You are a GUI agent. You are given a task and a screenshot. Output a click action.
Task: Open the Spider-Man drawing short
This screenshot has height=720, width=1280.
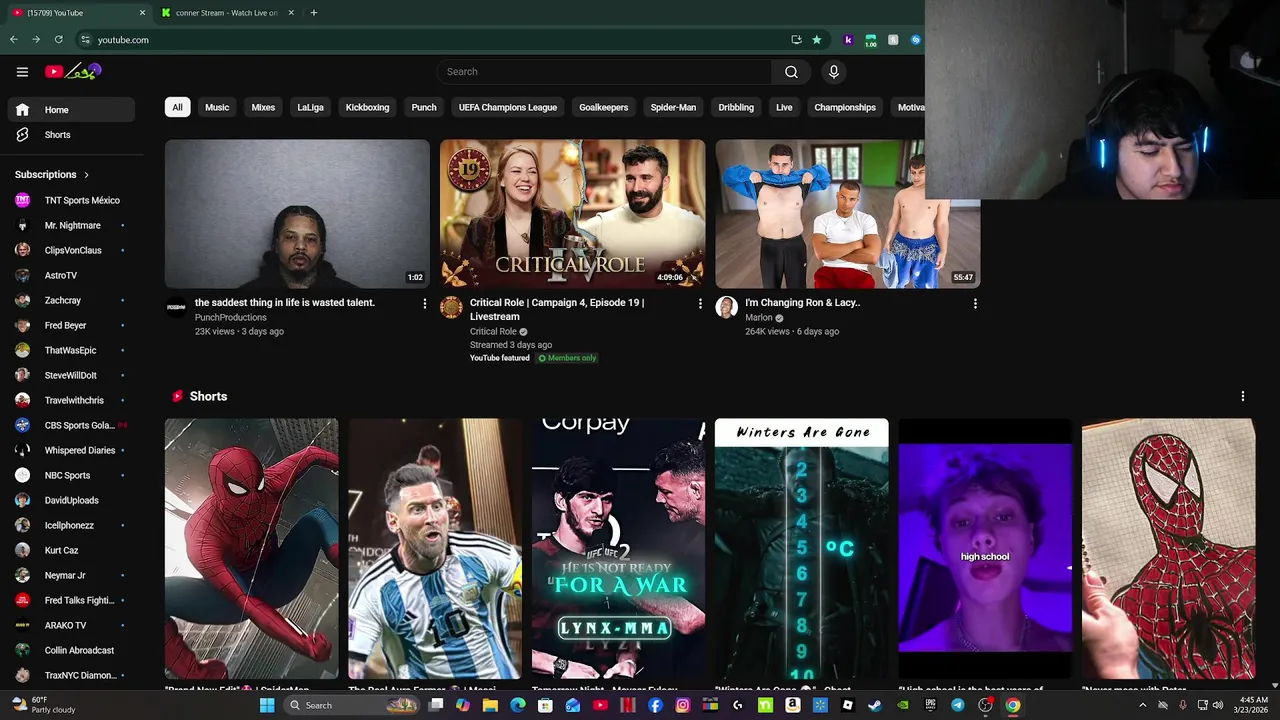click(1168, 549)
